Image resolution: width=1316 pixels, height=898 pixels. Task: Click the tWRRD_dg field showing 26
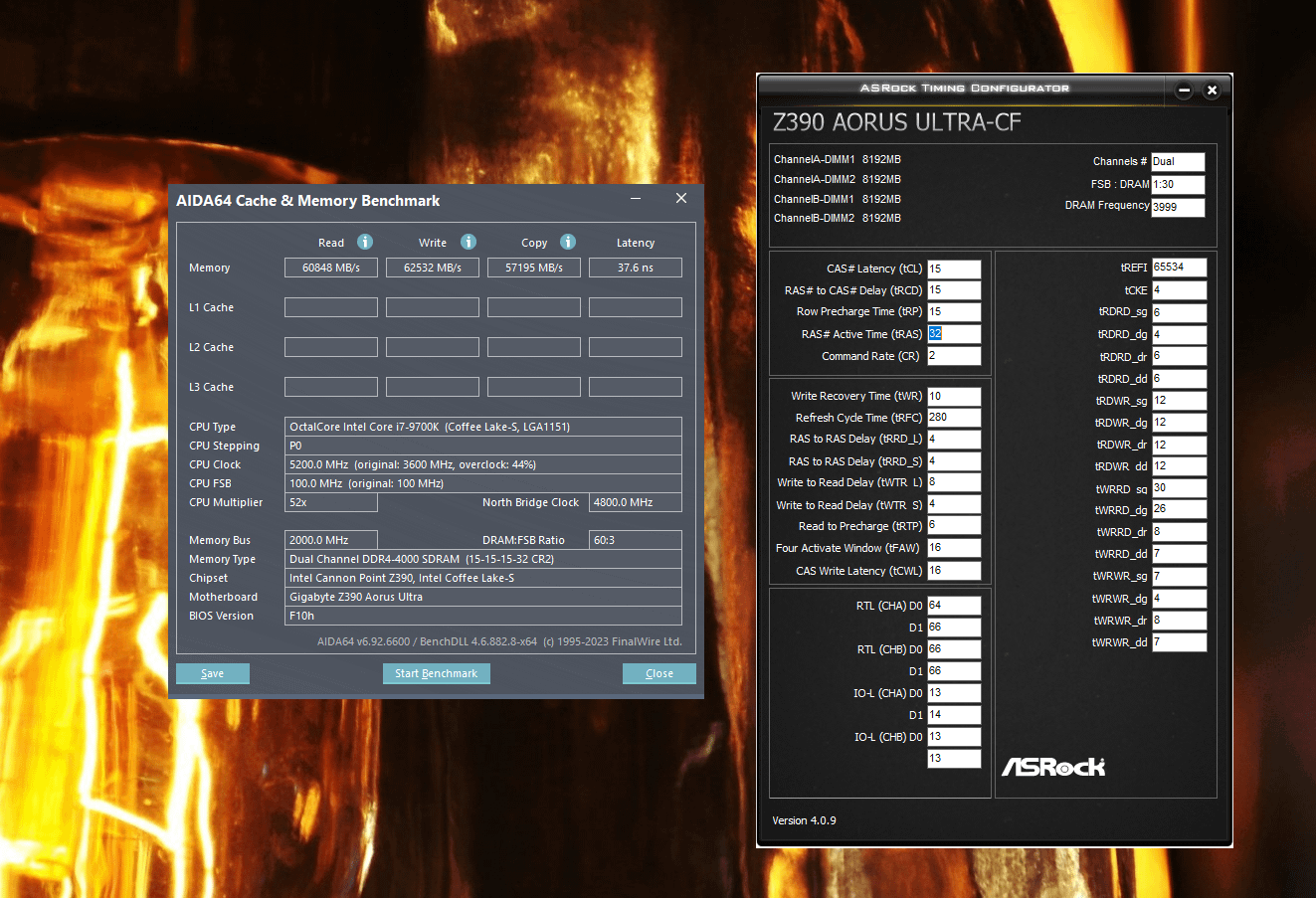(1180, 510)
